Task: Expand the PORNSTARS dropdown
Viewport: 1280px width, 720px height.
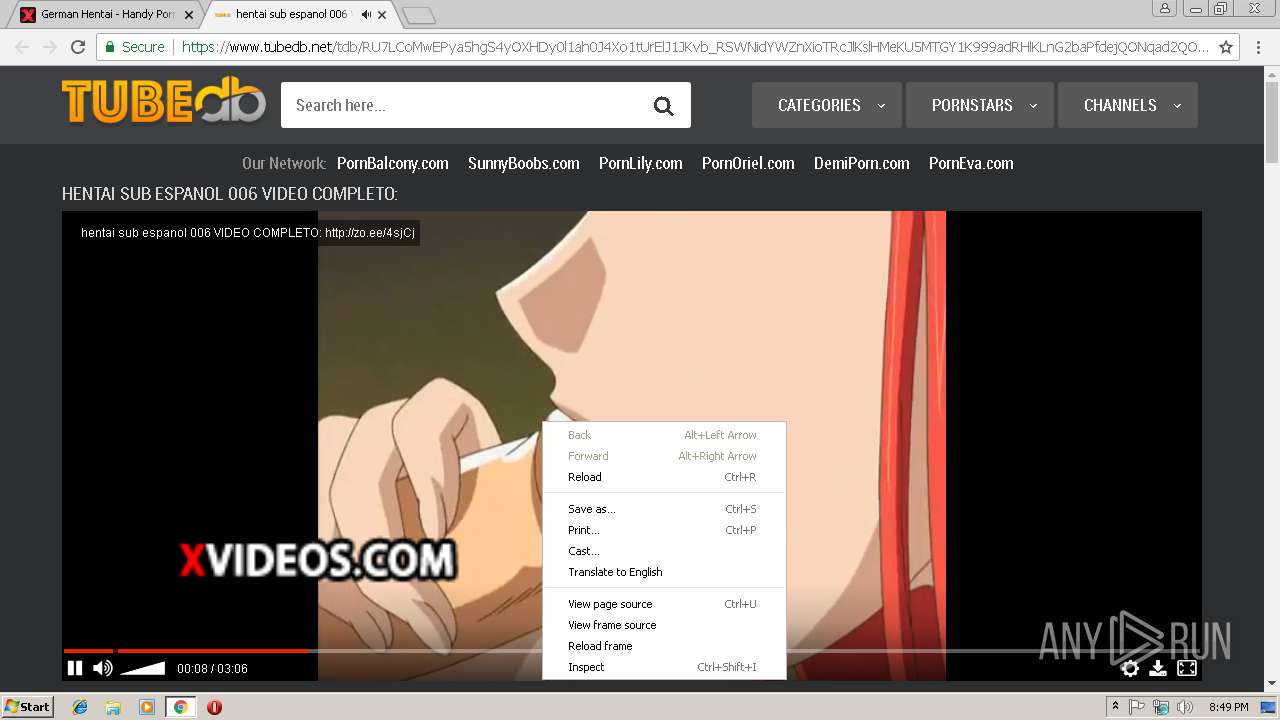Action: (980, 105)
